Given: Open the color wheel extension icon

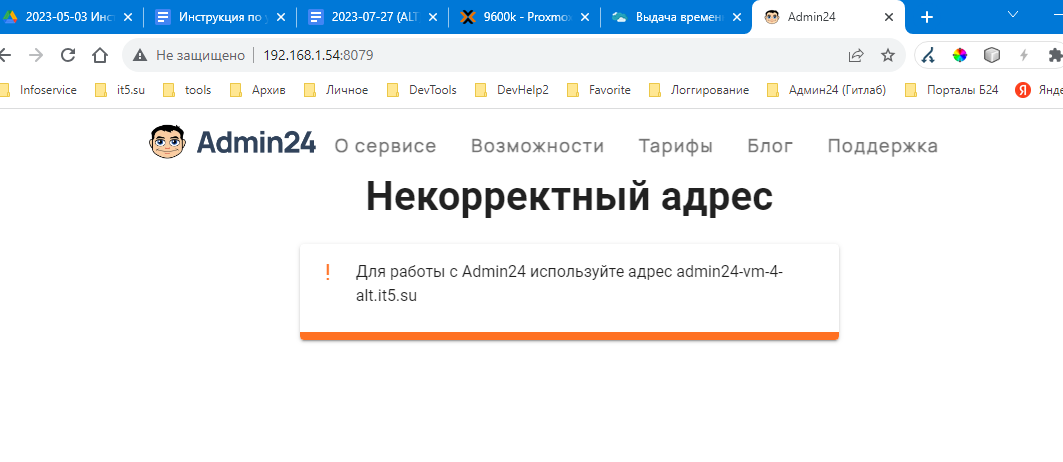Looking at the screenshot, I should click(x=960, y=56).
